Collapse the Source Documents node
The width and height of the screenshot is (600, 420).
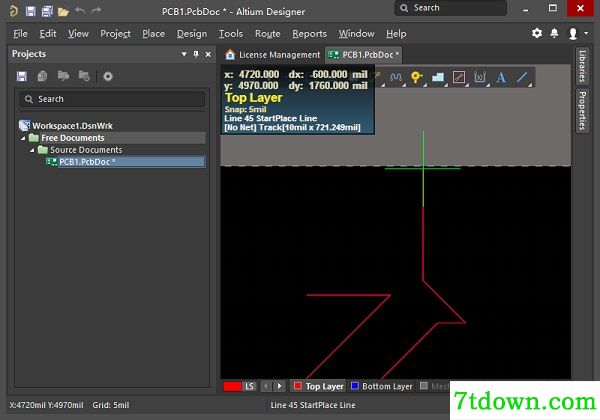coord(32,150)
